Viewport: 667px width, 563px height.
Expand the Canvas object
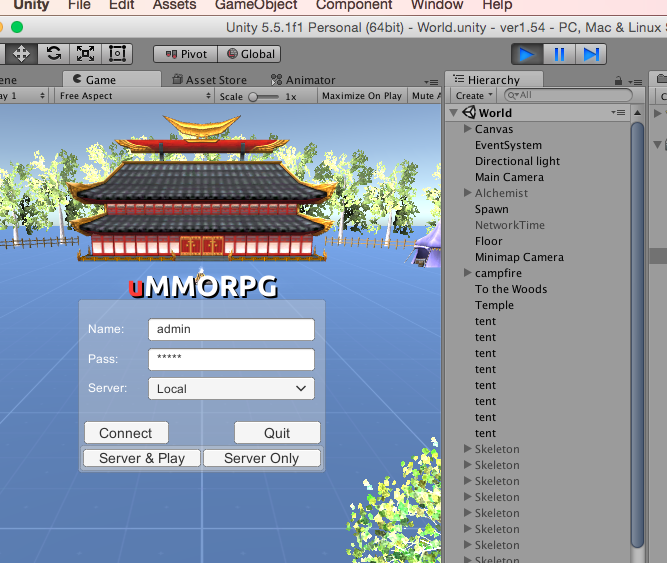467,128
